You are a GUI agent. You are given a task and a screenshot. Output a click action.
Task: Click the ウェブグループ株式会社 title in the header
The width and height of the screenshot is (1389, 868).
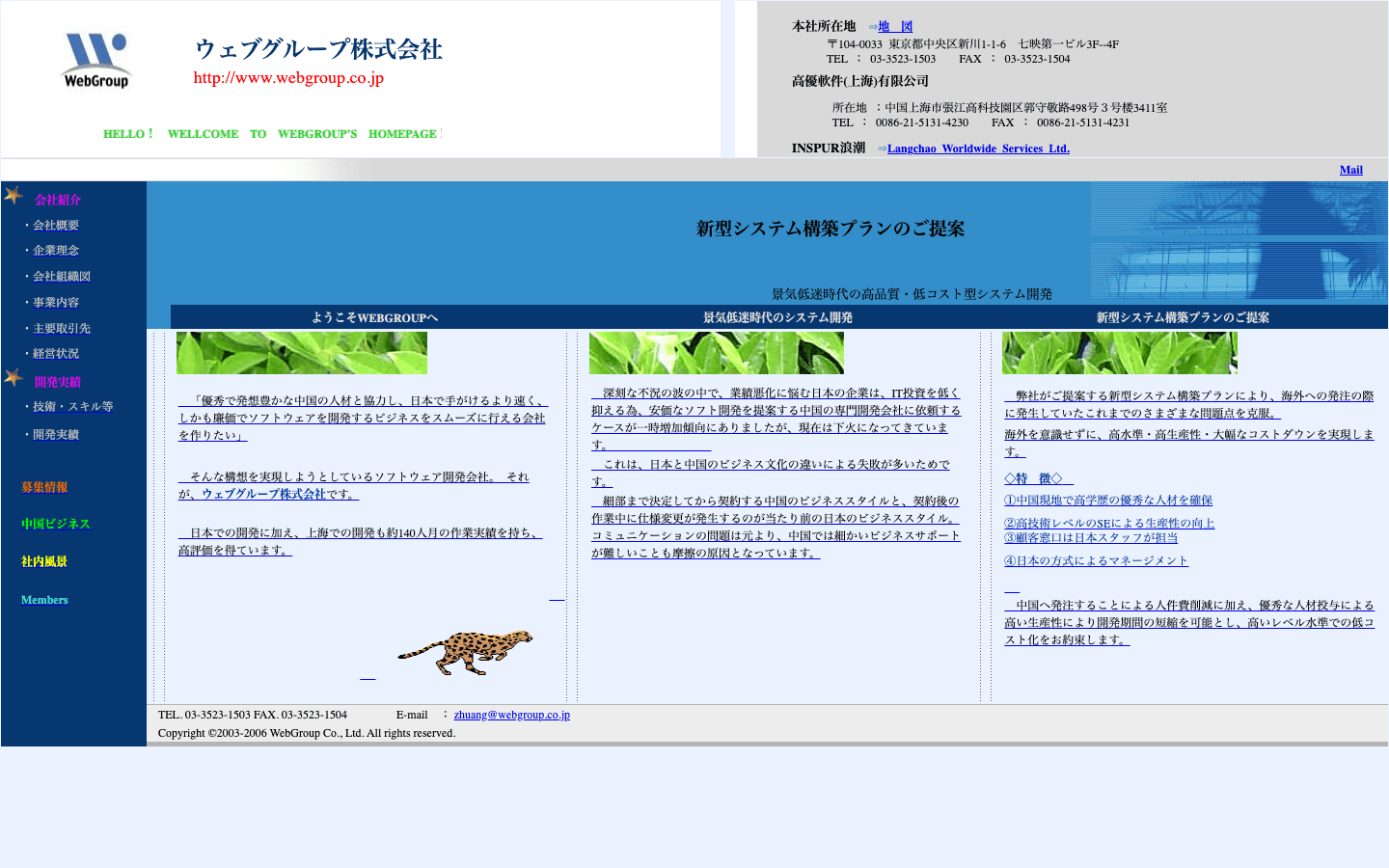click(x=318, y=48)
